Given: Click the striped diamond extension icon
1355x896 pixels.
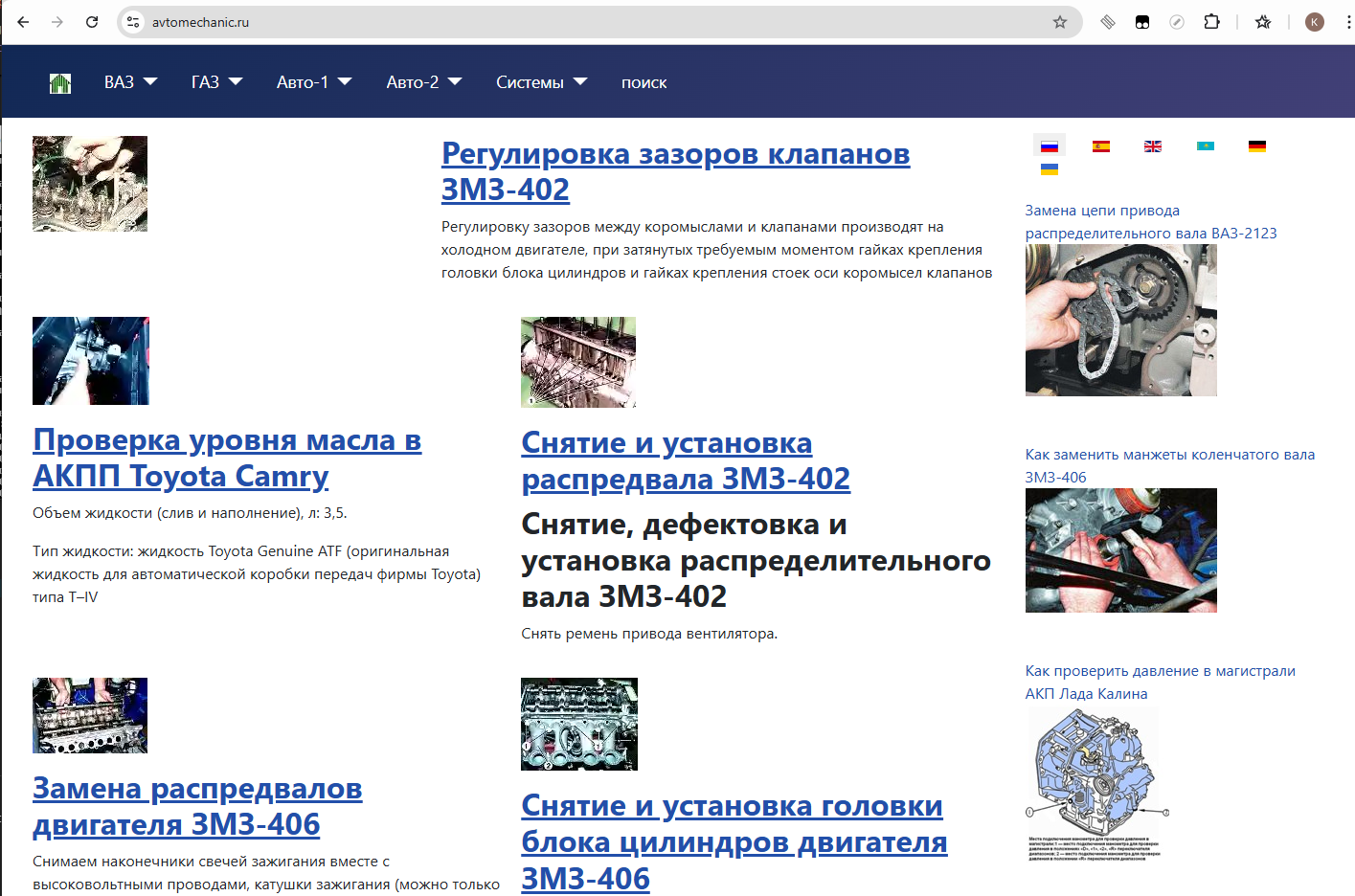Looking at the screenshot, I should coord(1108,22).
